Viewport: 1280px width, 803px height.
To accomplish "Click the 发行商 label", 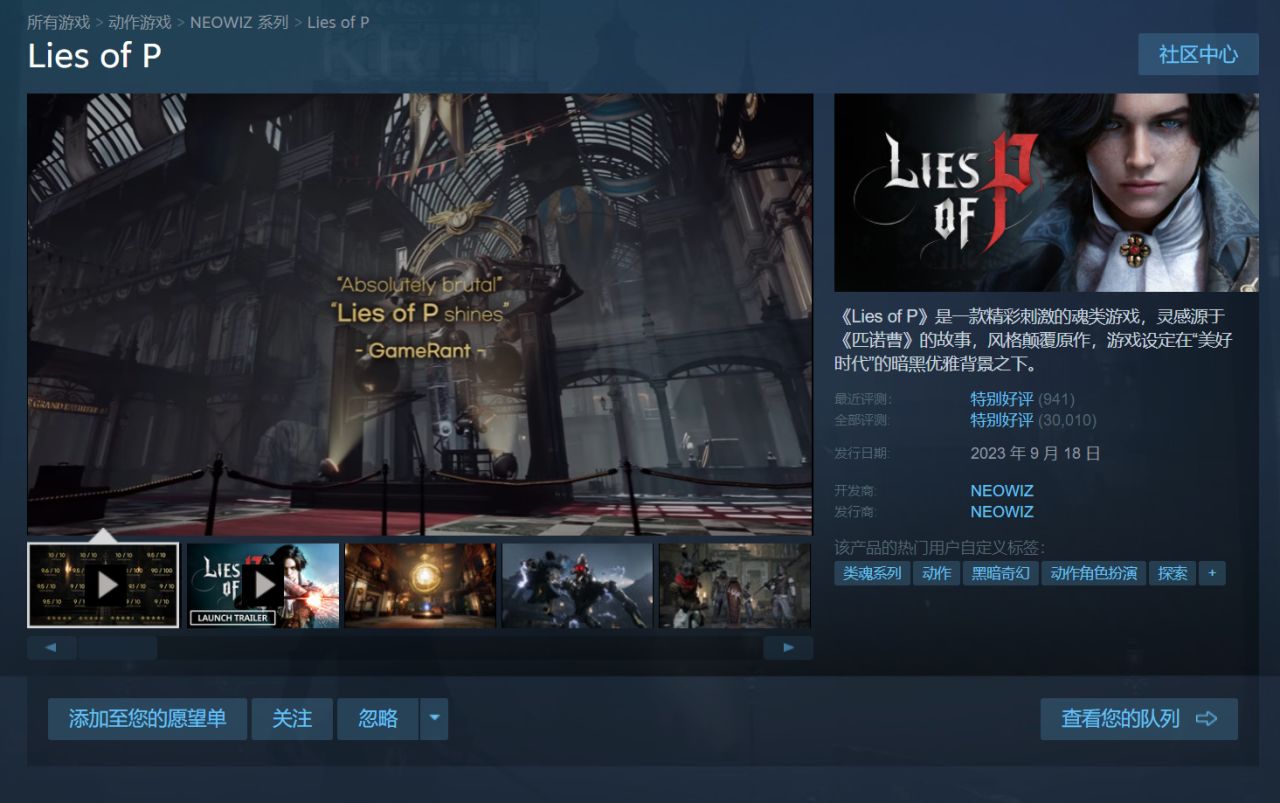I will click(x=855, y=512).
